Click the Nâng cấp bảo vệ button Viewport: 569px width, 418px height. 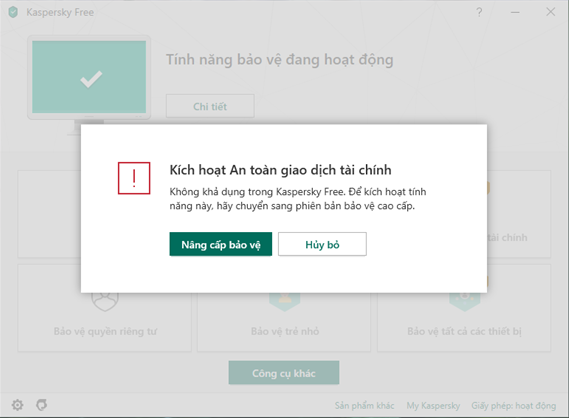(221, 244)
